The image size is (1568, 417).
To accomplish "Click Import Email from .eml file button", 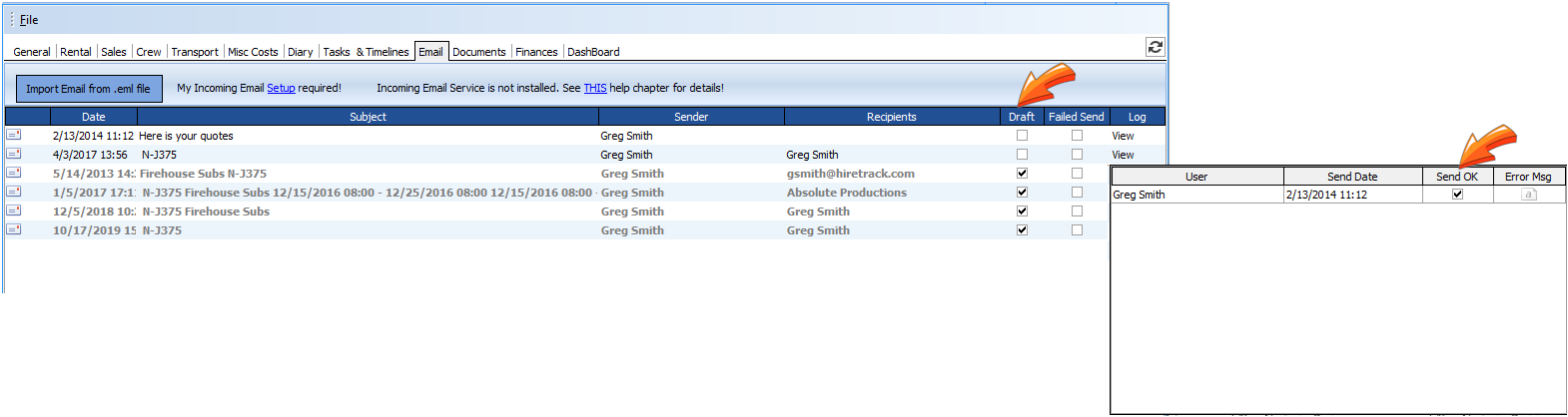I will 88,89.
